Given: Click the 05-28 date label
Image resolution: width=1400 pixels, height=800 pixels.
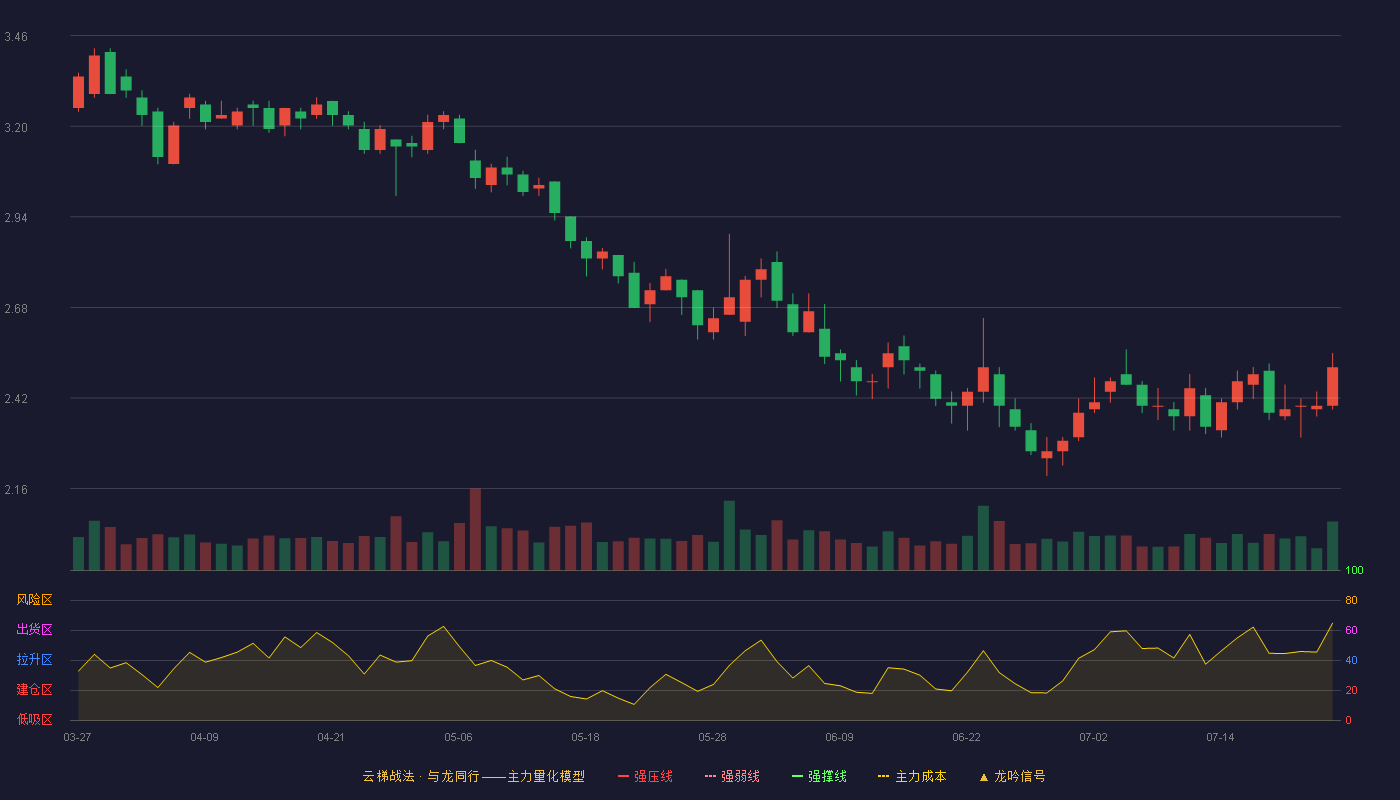Looking at the screenshot, I should 712,737.
